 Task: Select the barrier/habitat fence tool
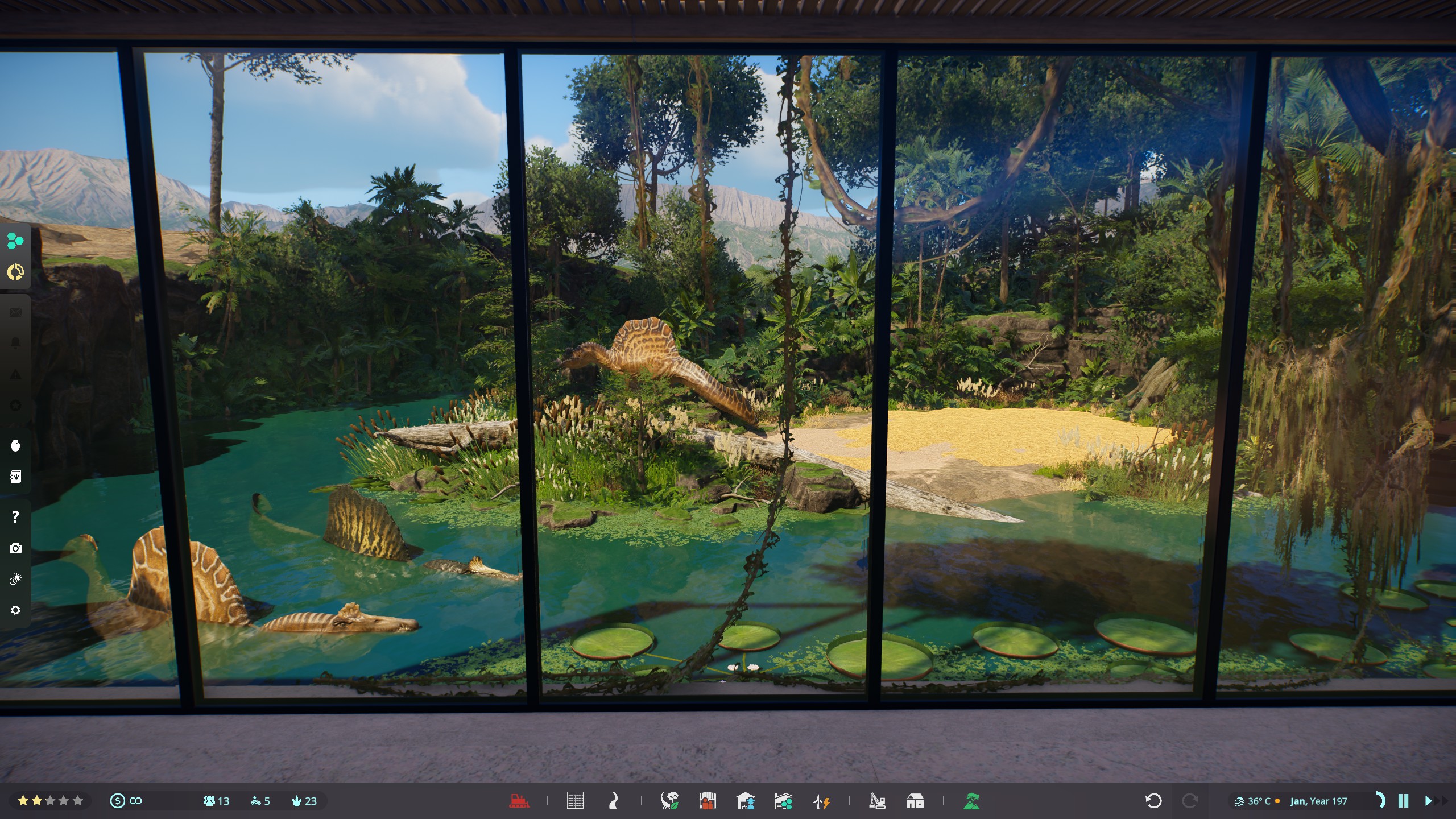tap(575, 801)
